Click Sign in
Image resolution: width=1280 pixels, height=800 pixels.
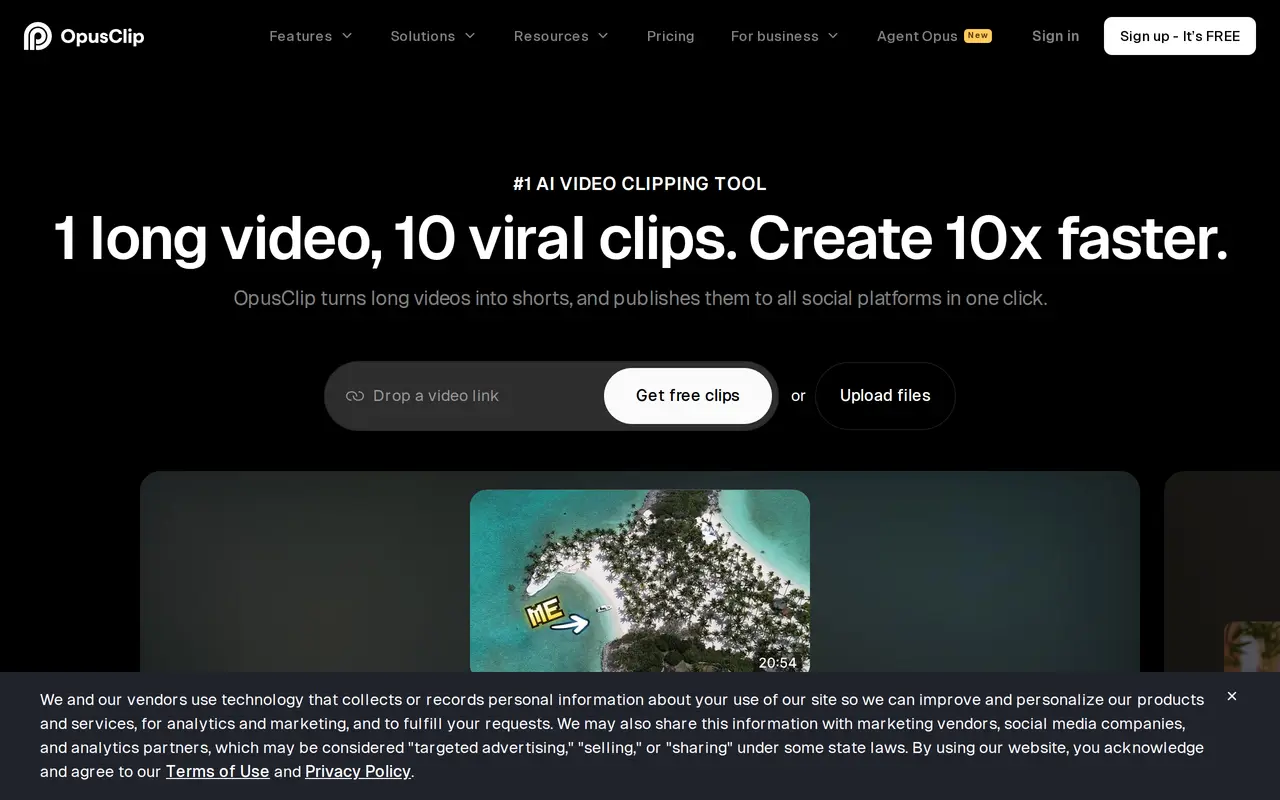point(1055,36)
